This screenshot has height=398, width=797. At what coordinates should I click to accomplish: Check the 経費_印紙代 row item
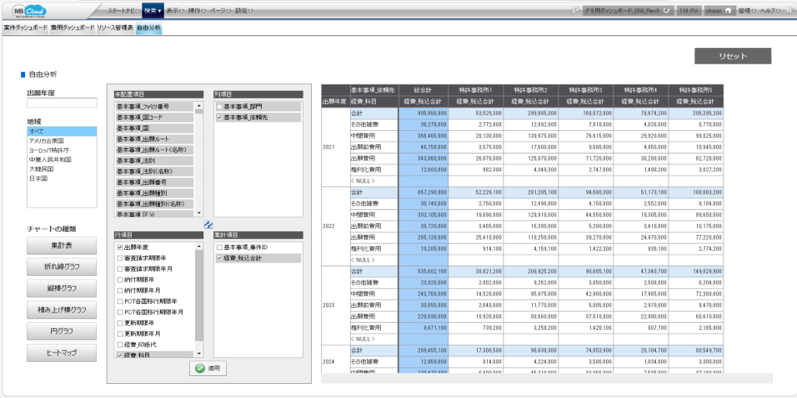120,345
